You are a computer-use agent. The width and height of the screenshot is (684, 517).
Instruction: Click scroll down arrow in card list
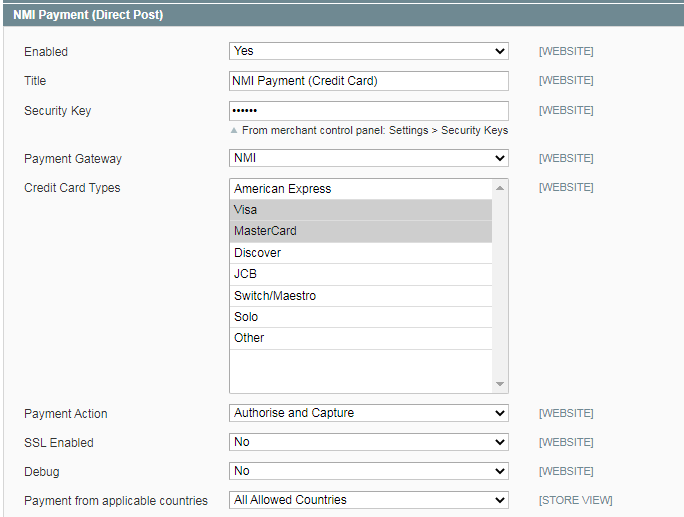point(500,385)
